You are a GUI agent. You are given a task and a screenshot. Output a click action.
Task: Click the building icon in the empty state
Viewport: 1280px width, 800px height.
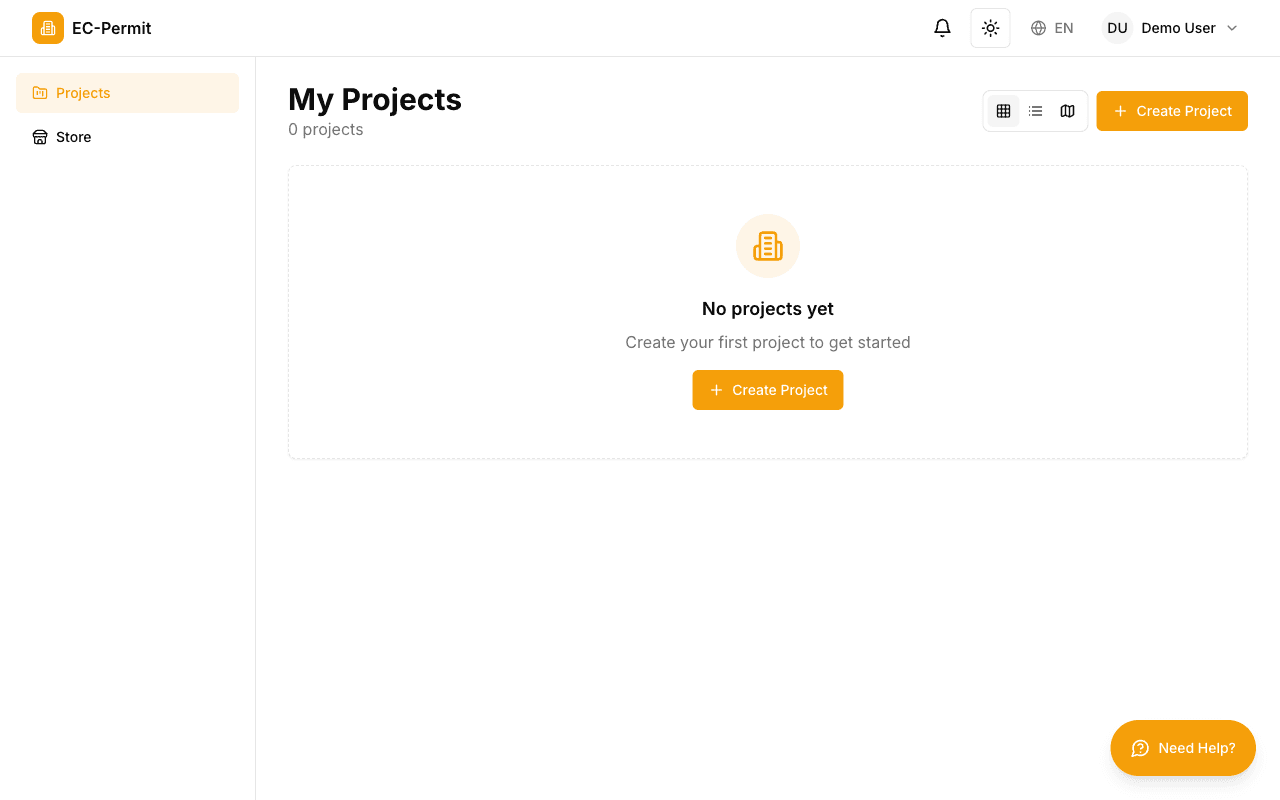(767, 245)
